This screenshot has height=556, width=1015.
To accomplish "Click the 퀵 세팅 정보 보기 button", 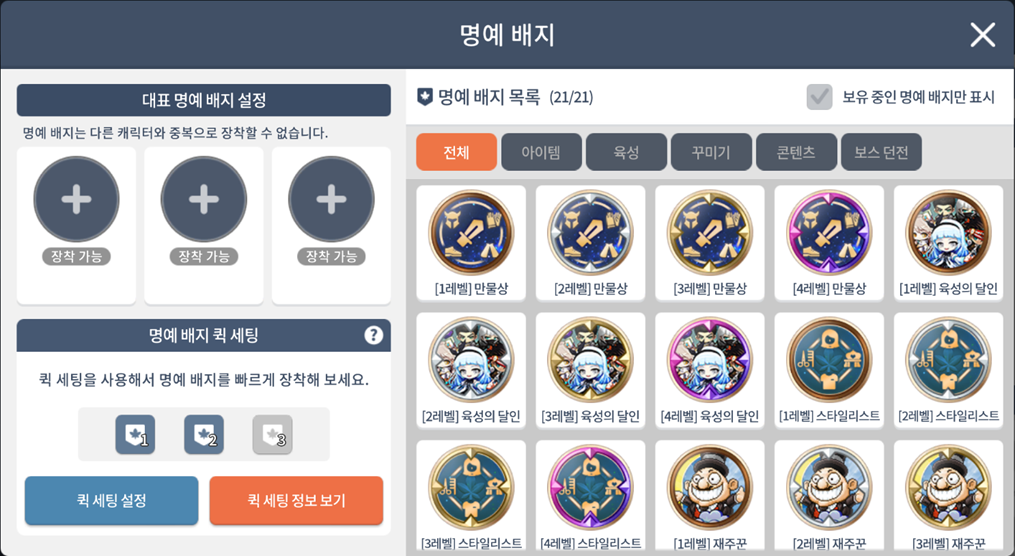I will (296, 500).
